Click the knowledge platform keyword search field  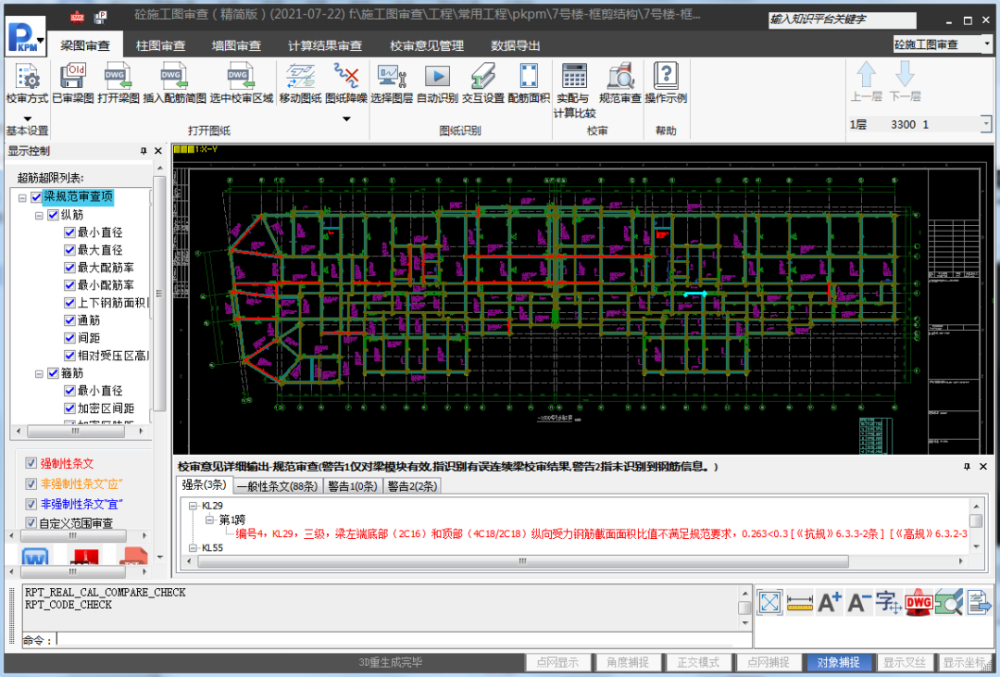[842, 20]
